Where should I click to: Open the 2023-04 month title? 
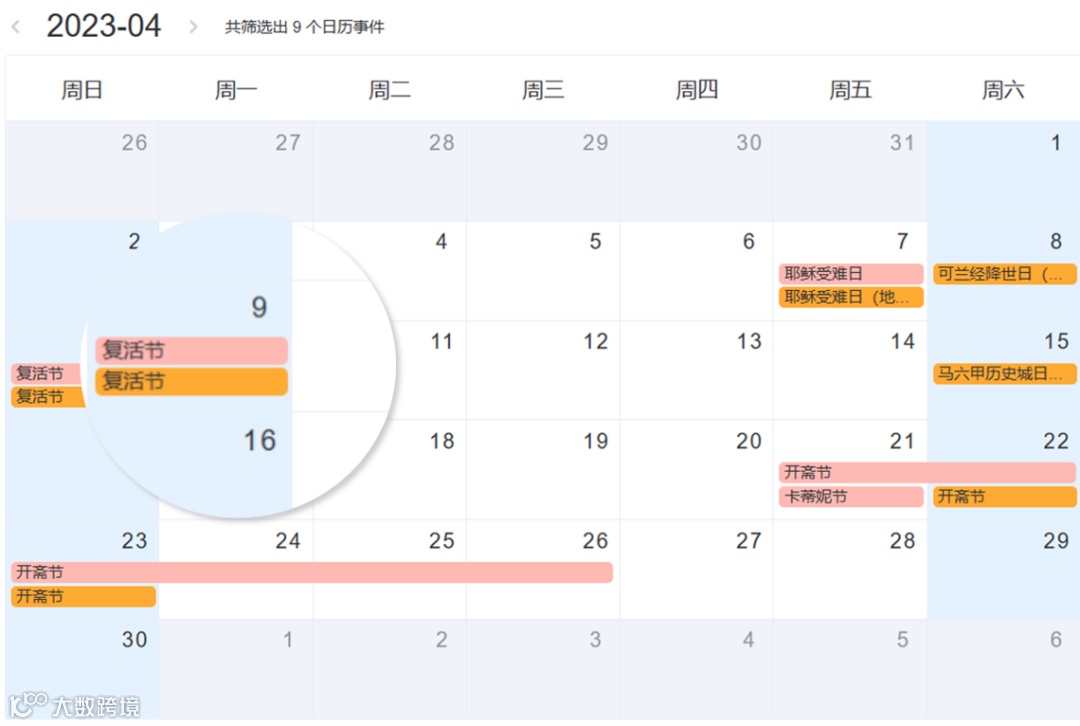[103, 26]
